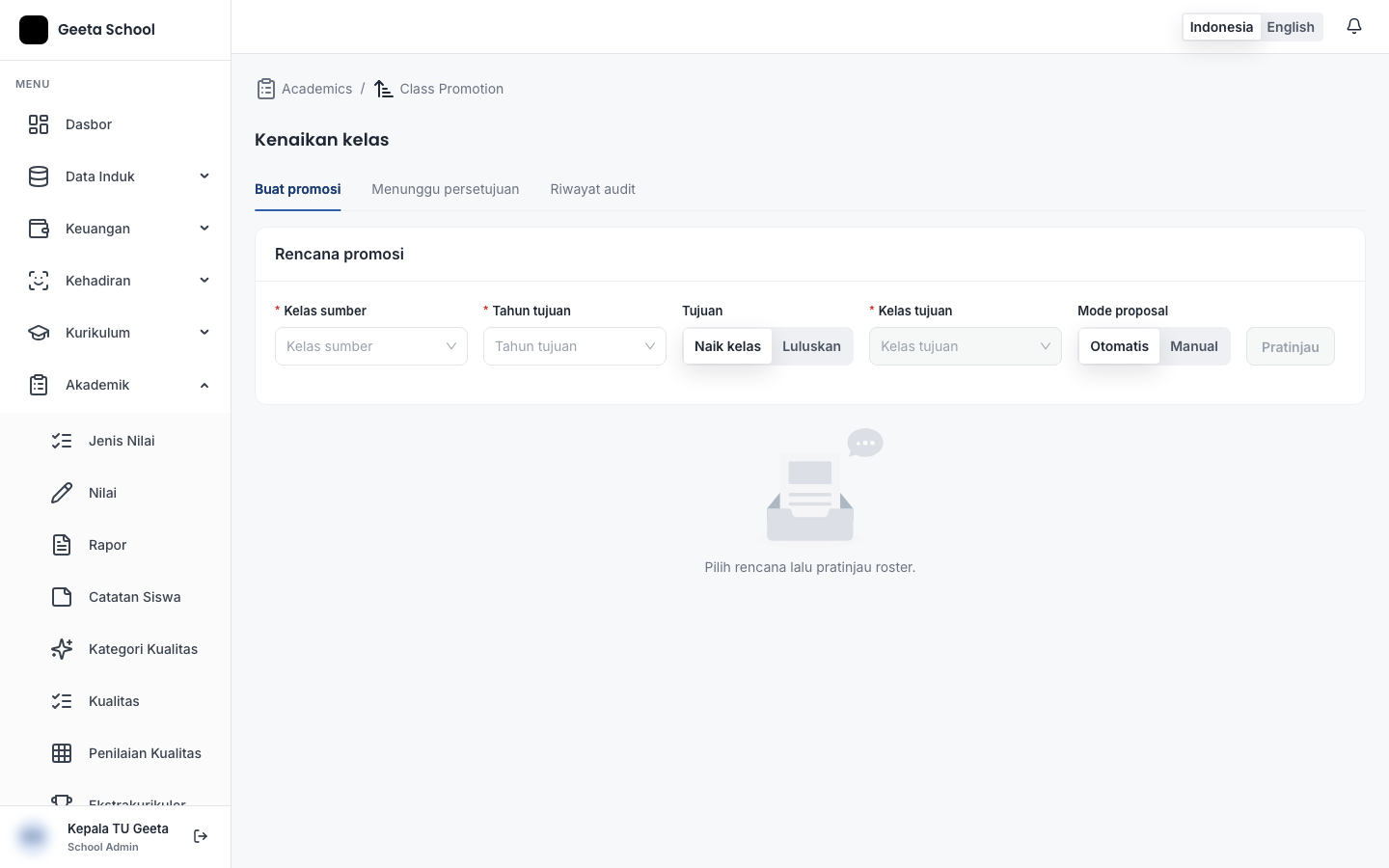This screenshot has height=868, width=1389.
Task: Expand the Keuangan menu chevron
Action: click(x=204, y=229)
